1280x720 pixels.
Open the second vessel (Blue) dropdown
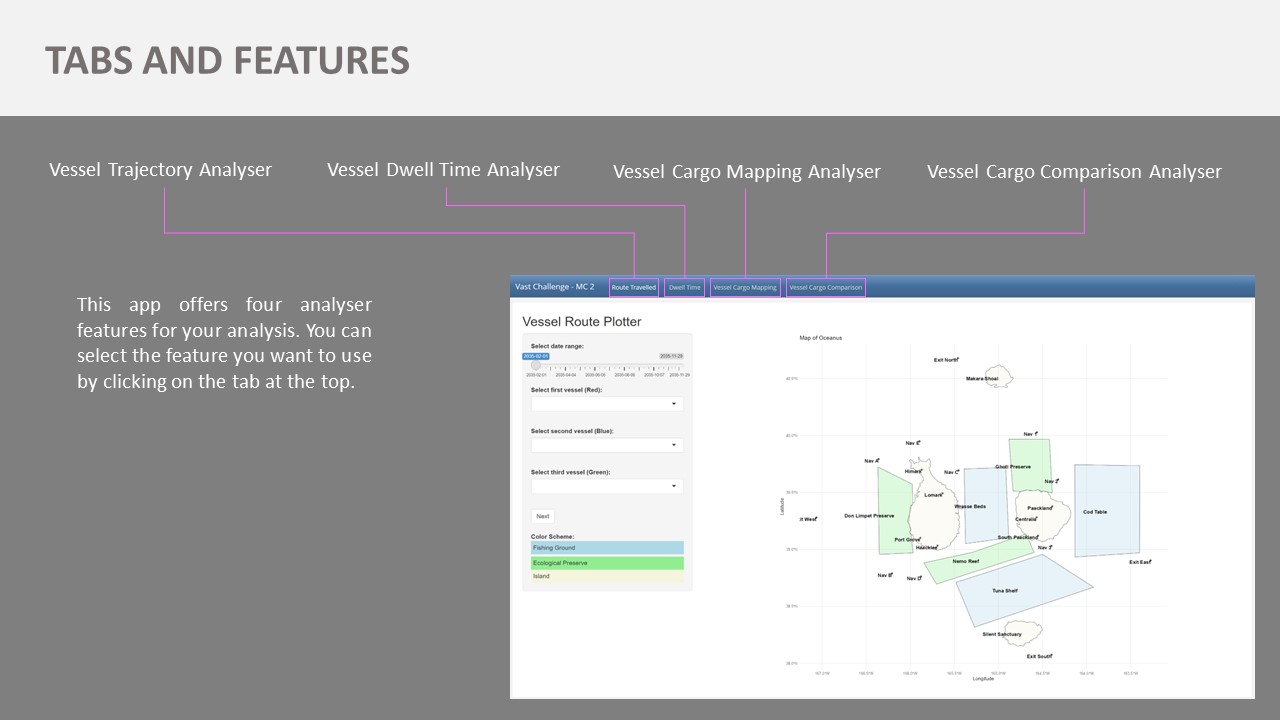tap(606, 445)
